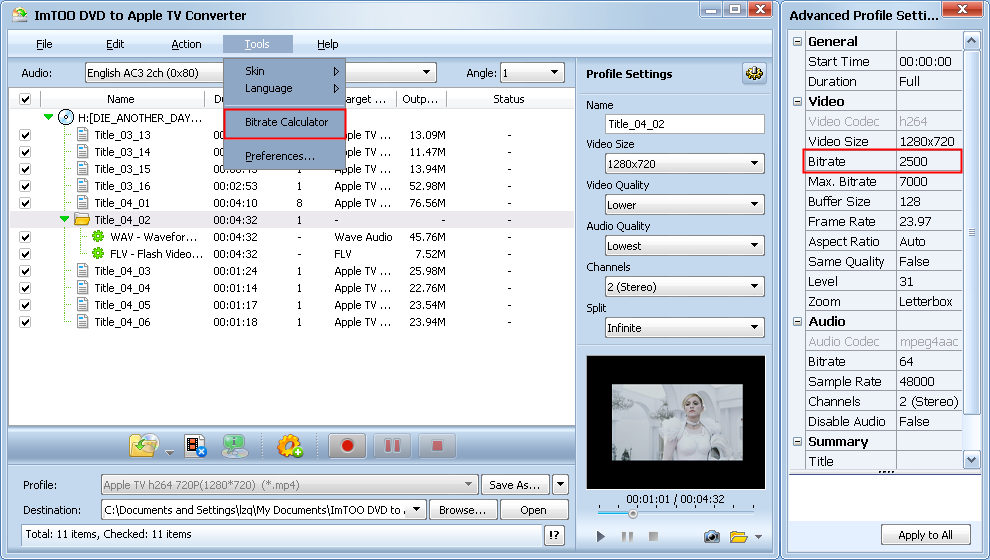Click the FLV profile gear icon
This screenshot has width=990, height=560.
click(98, 254)
